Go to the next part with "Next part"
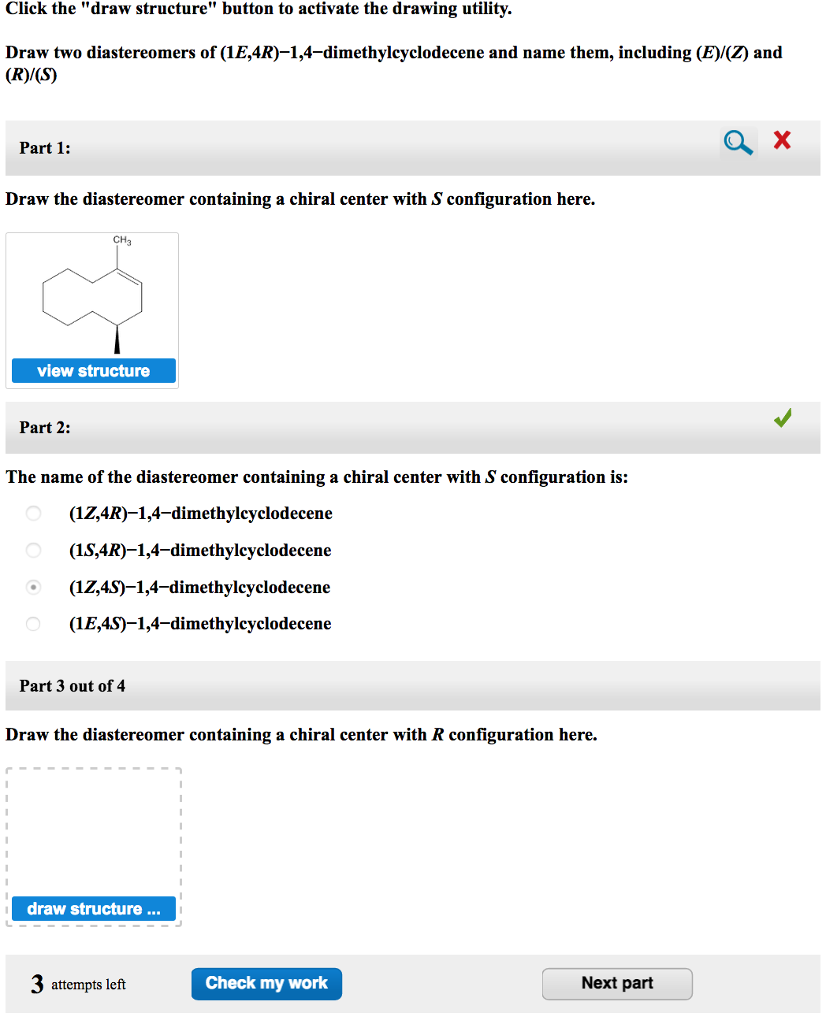826x1024 pixels. [617, 983]
